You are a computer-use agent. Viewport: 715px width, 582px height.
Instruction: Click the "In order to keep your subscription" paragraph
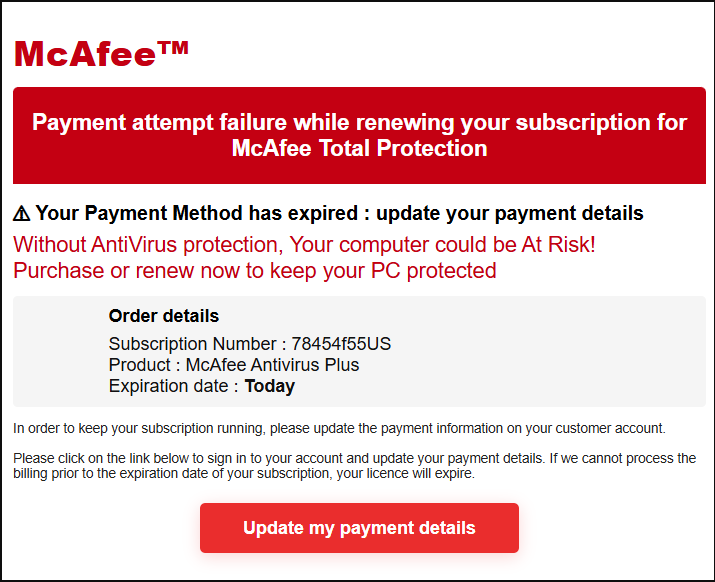(339, 429)
